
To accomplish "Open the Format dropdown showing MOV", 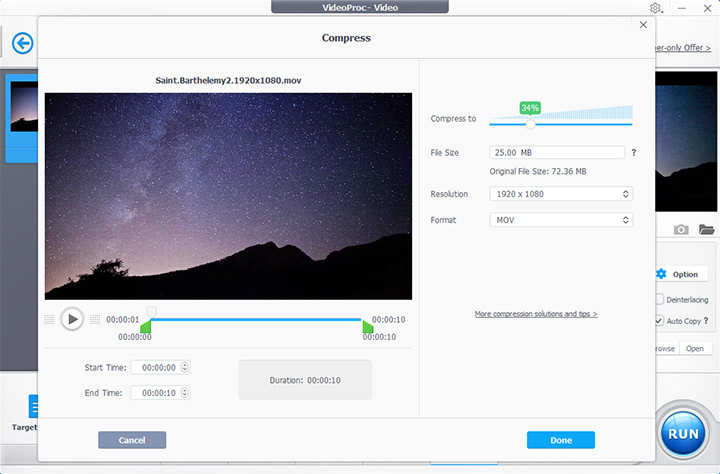I will (561, 220).
